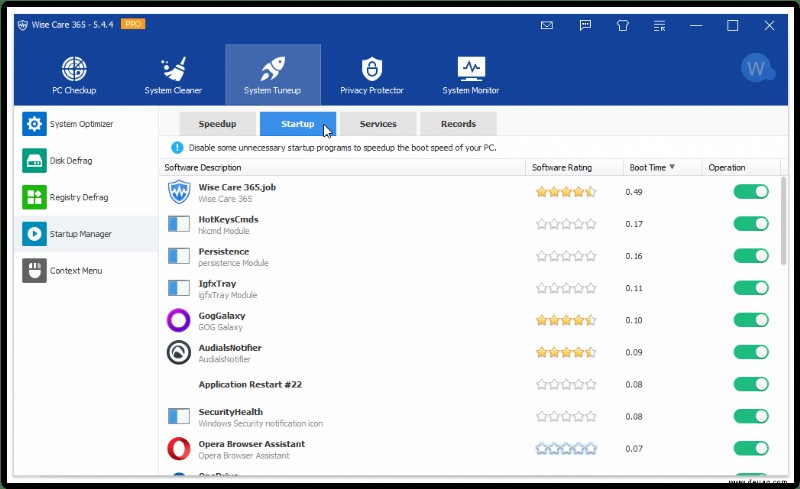
Task: Click the user avatar W icon
Action: pyautogui.click(x=757, y=68)
